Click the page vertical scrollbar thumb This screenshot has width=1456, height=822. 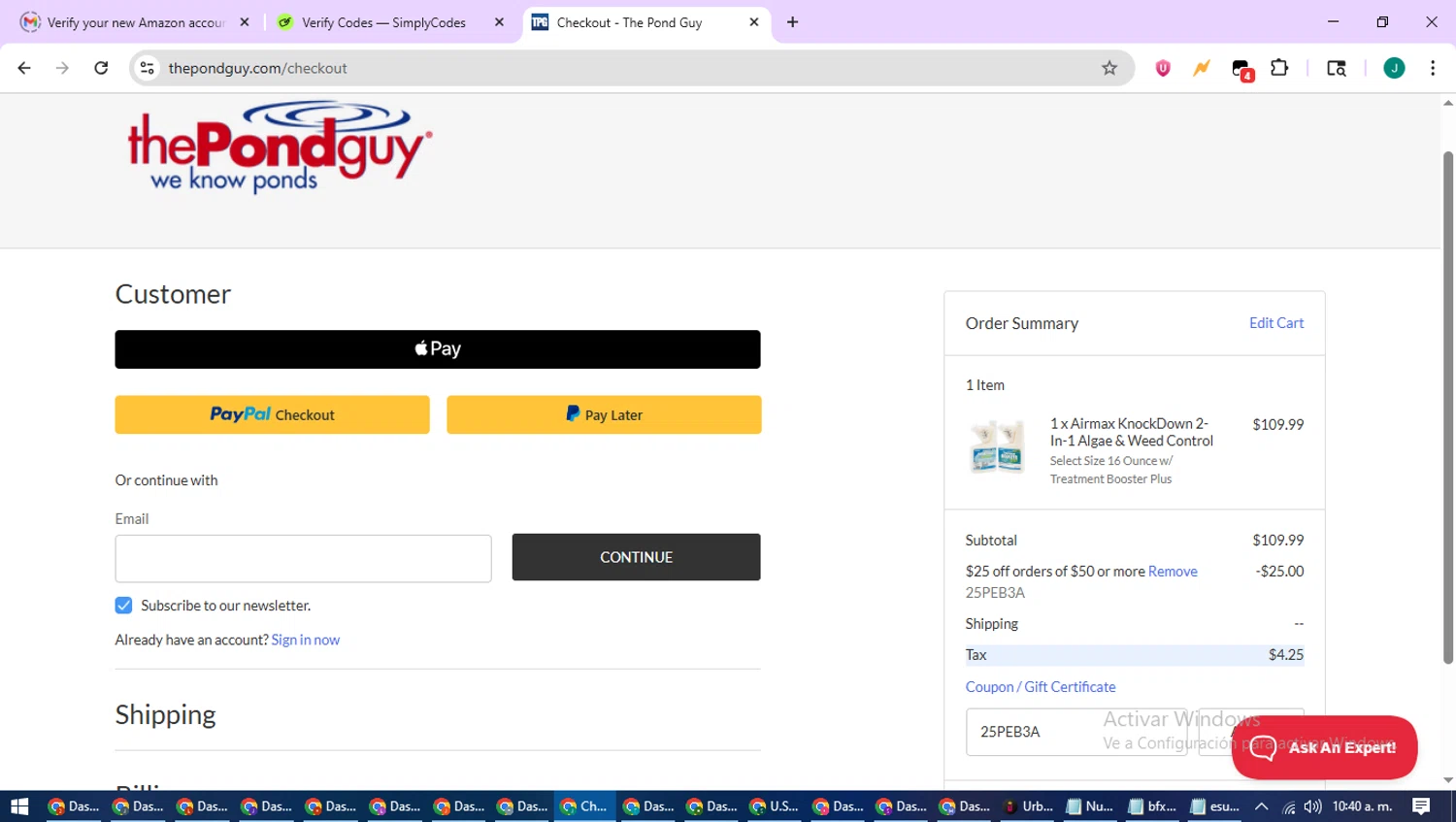[x=1448, y=408]
